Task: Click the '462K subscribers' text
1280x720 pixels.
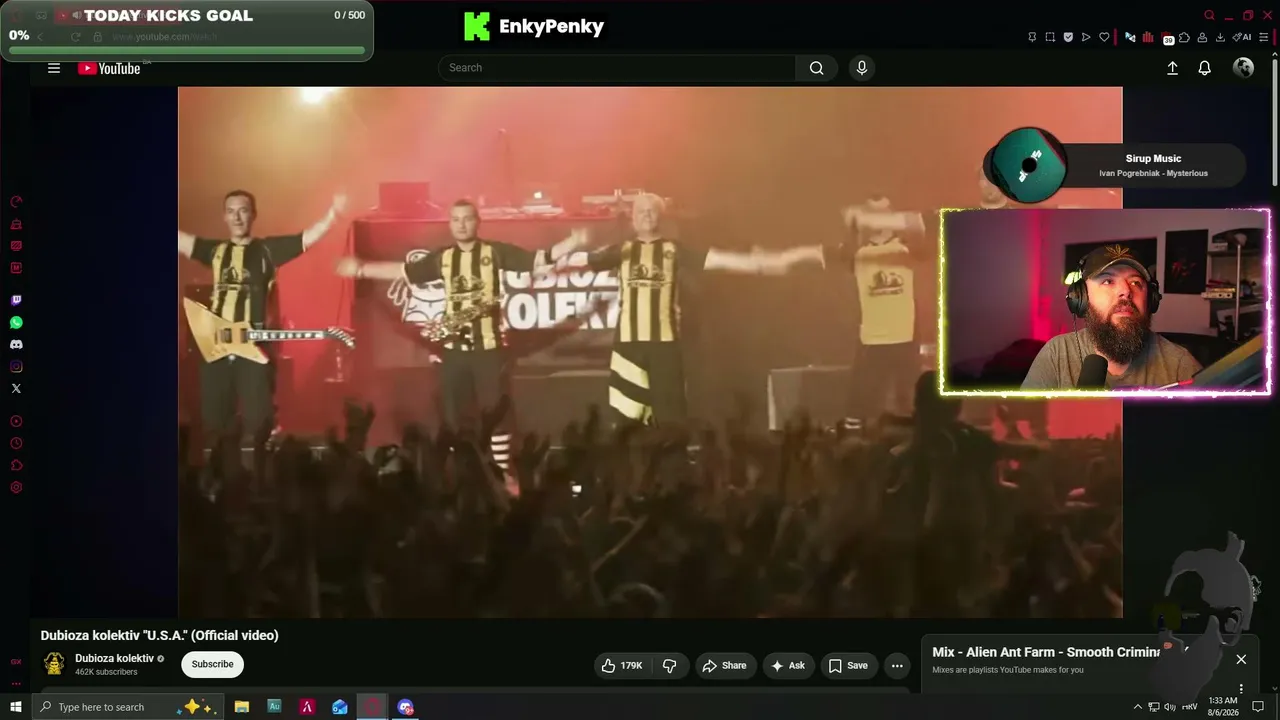Action: [x=106, y=672]
